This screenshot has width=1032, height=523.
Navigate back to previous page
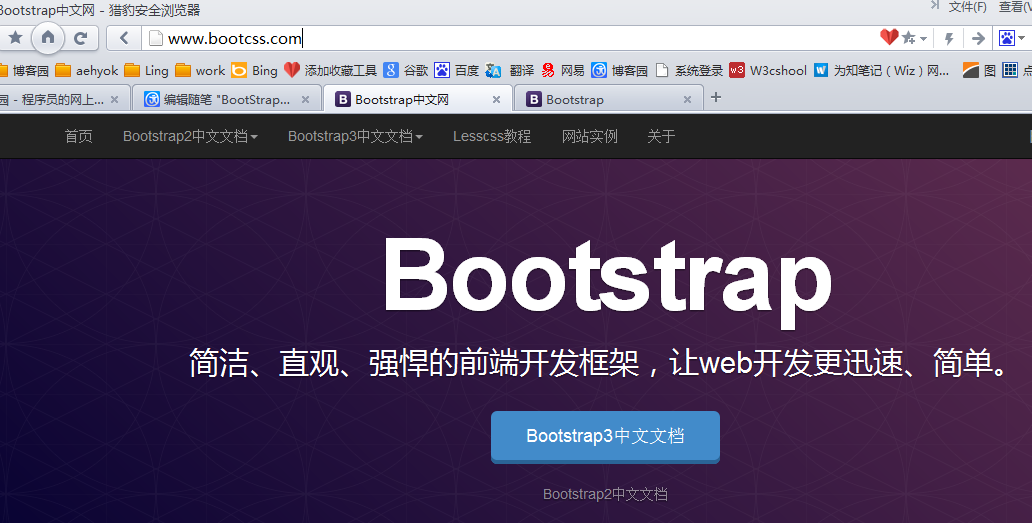tap(124, 38)
